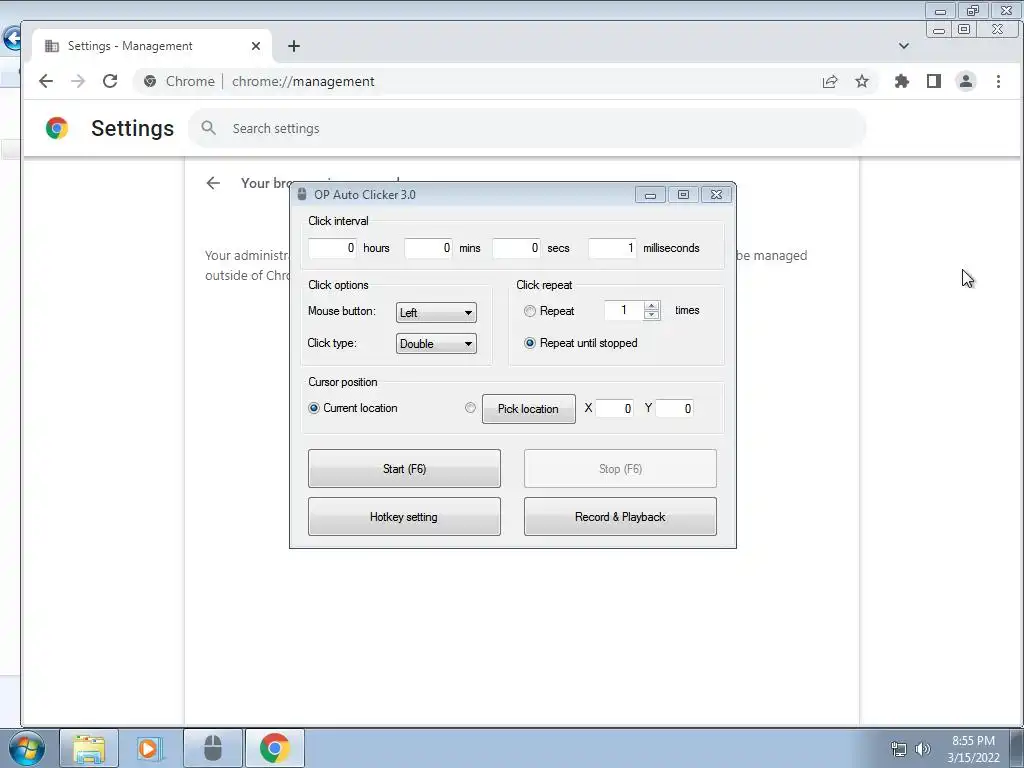
Task: Click the Pick location button
Action: tap(529, 409)
